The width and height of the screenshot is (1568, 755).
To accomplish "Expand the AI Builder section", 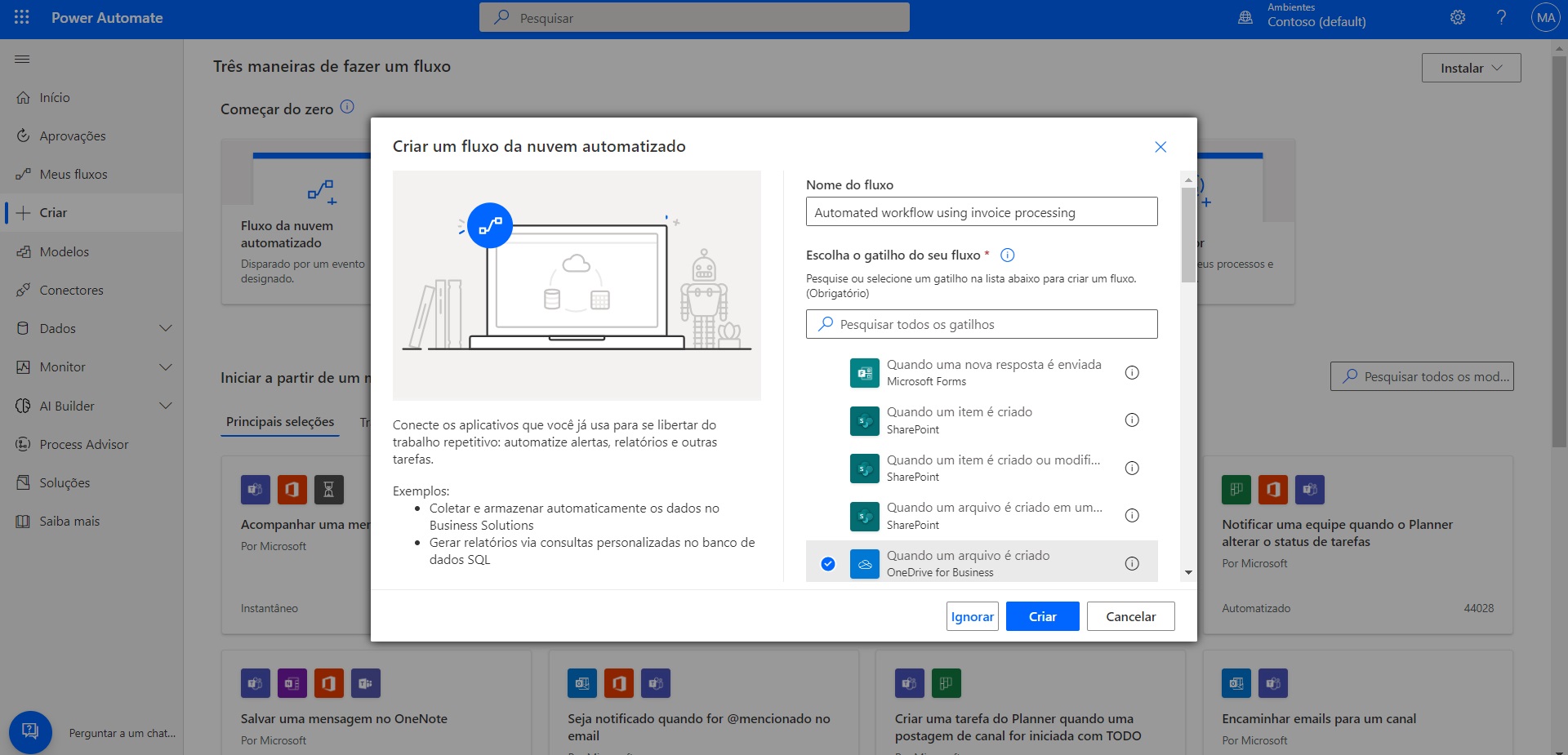I will click(x=166, y=406).
